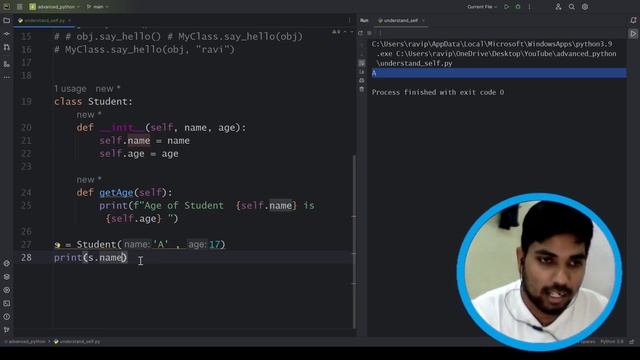Click the __init__ method name

click(122, 128)
